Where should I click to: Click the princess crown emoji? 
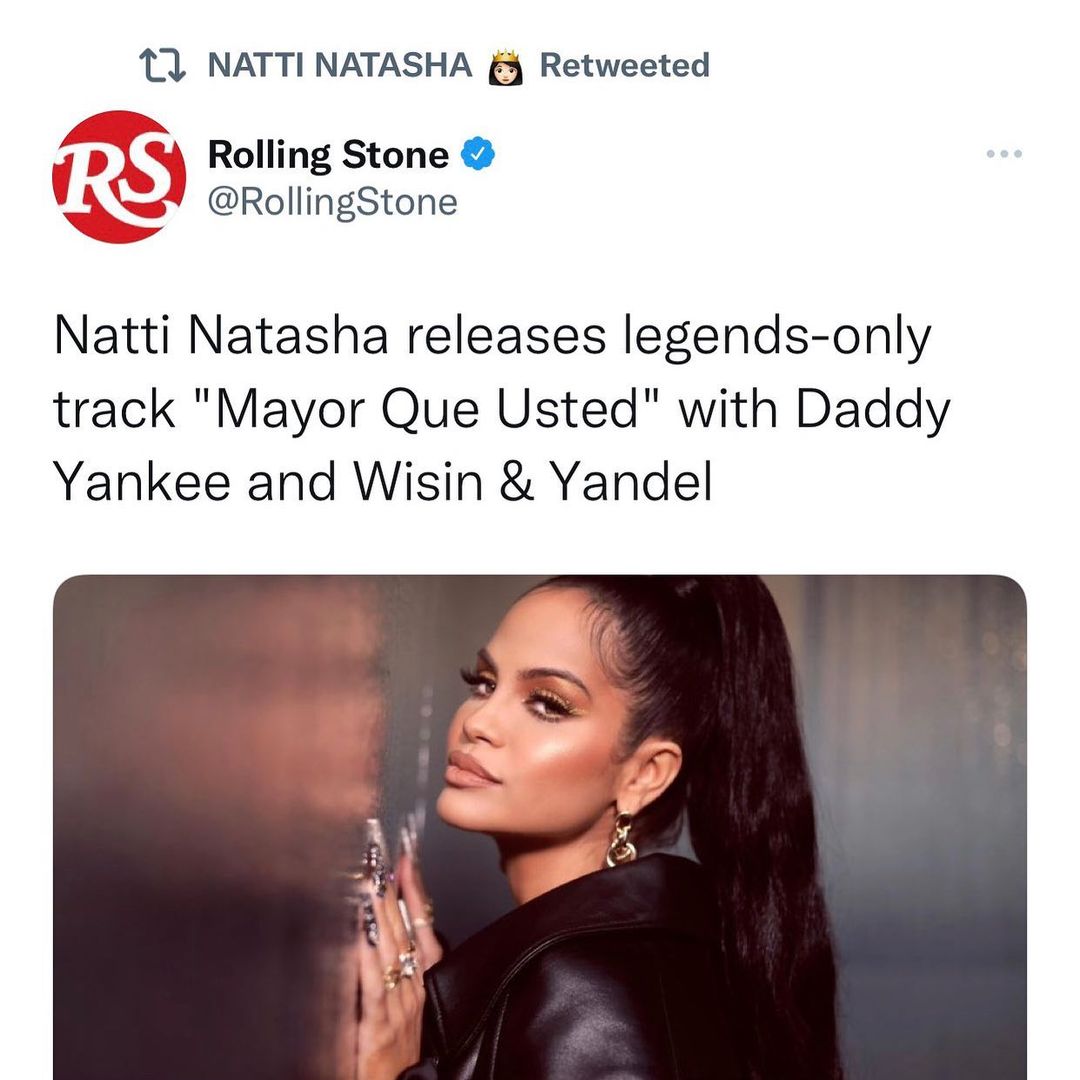pyautogui.click(x=506, y=66)
